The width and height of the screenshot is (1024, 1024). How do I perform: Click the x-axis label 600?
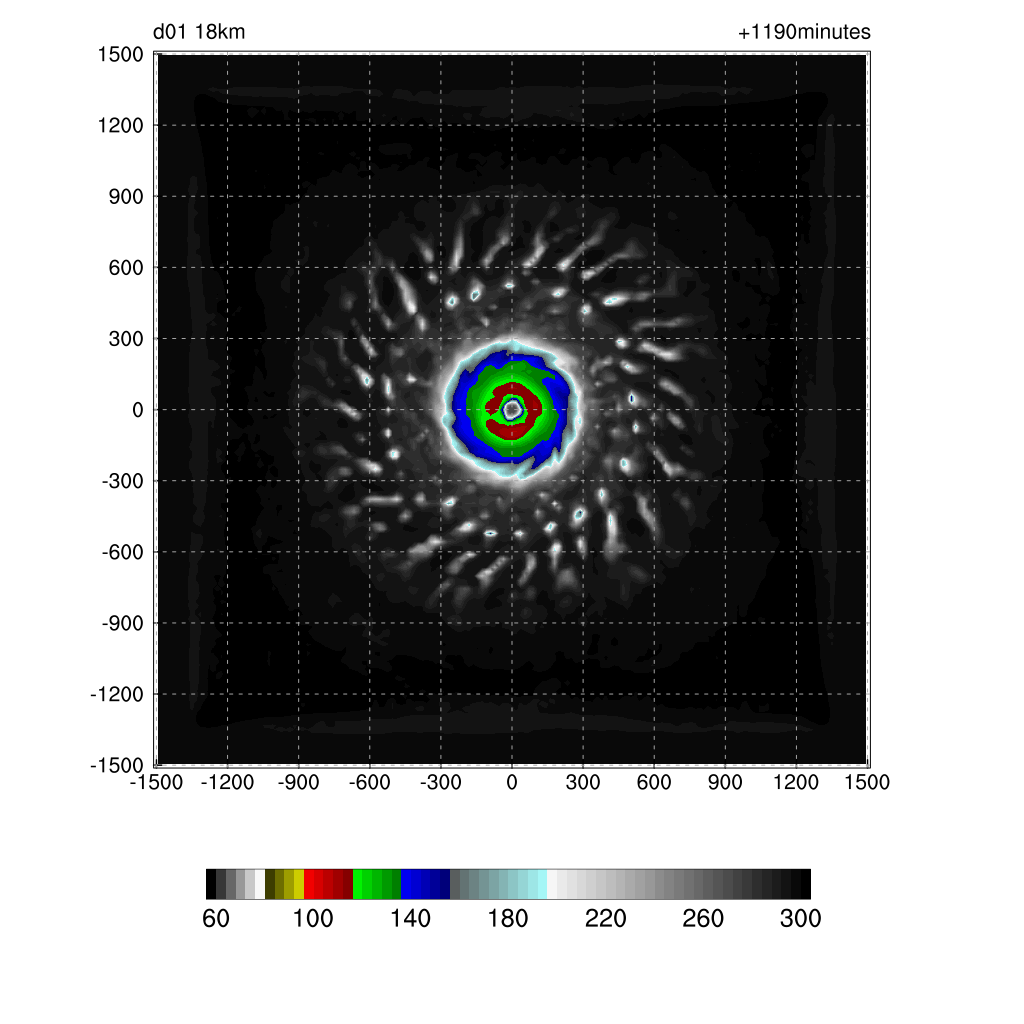(654, 782)
